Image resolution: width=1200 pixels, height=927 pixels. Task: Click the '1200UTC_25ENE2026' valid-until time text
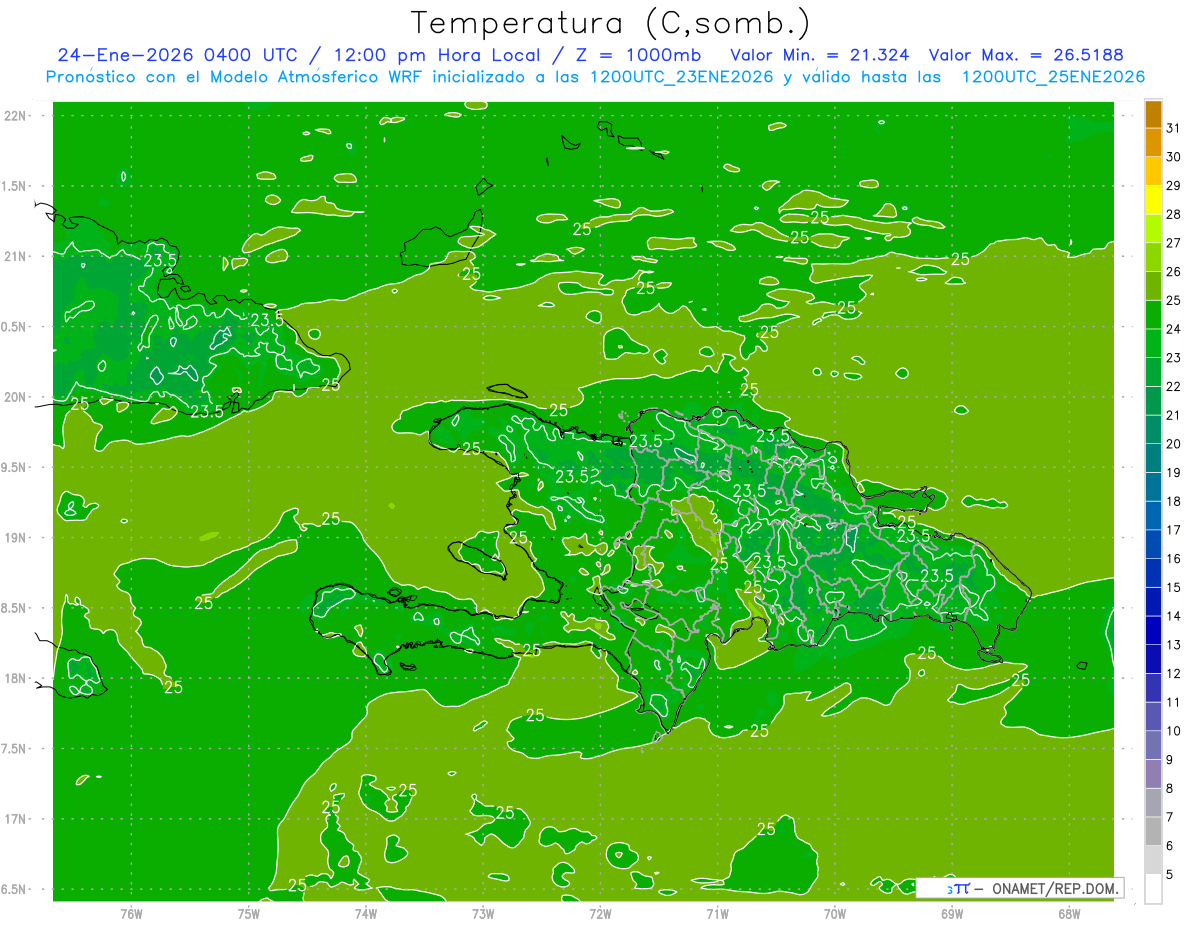click(x=1052, y=77)
